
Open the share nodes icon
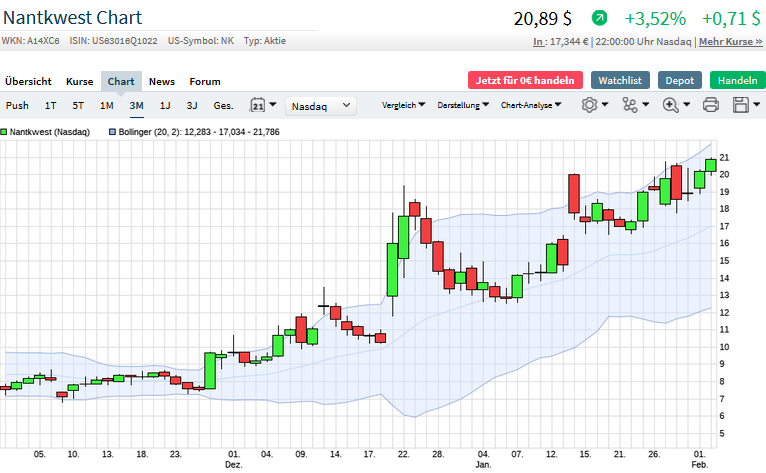tap(630, 105)
